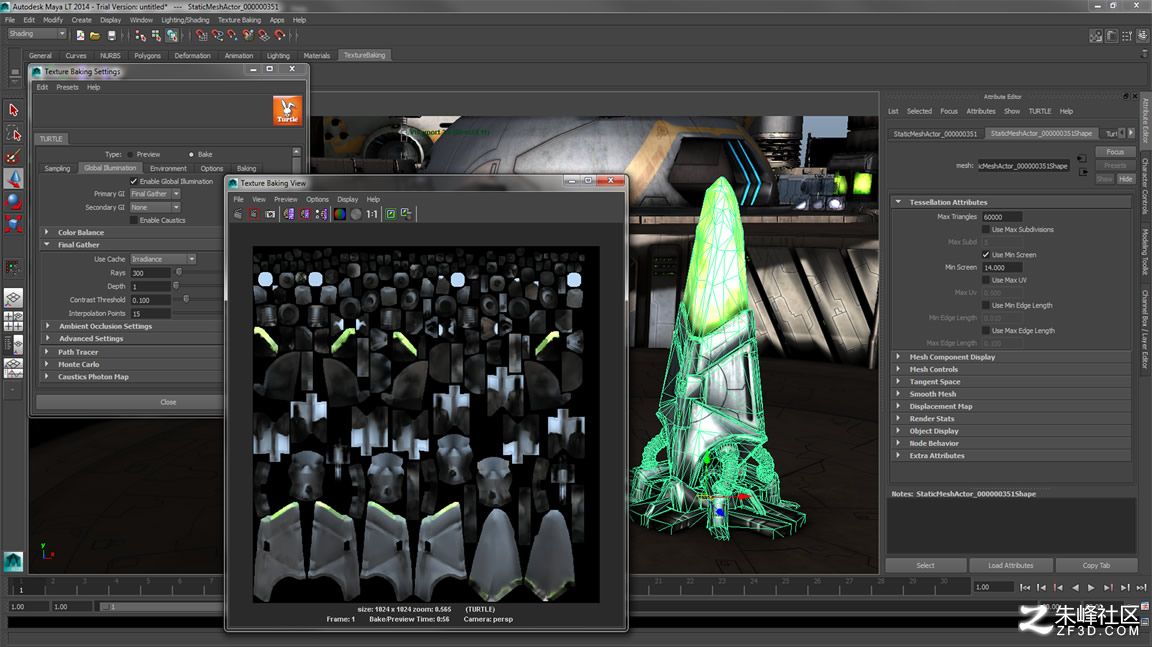Click the clapperboard render icon in Texture Baking View
1152x647 pixels.
point(238,214)
